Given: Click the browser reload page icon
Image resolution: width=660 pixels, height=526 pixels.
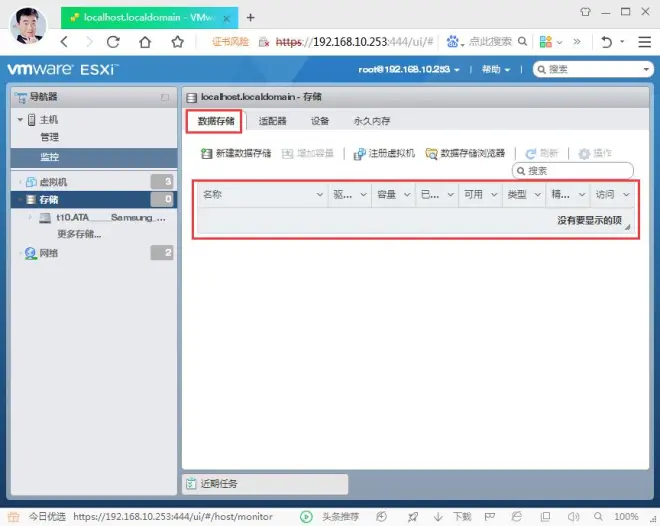Looking at the screenshot, I should [112, 42].
